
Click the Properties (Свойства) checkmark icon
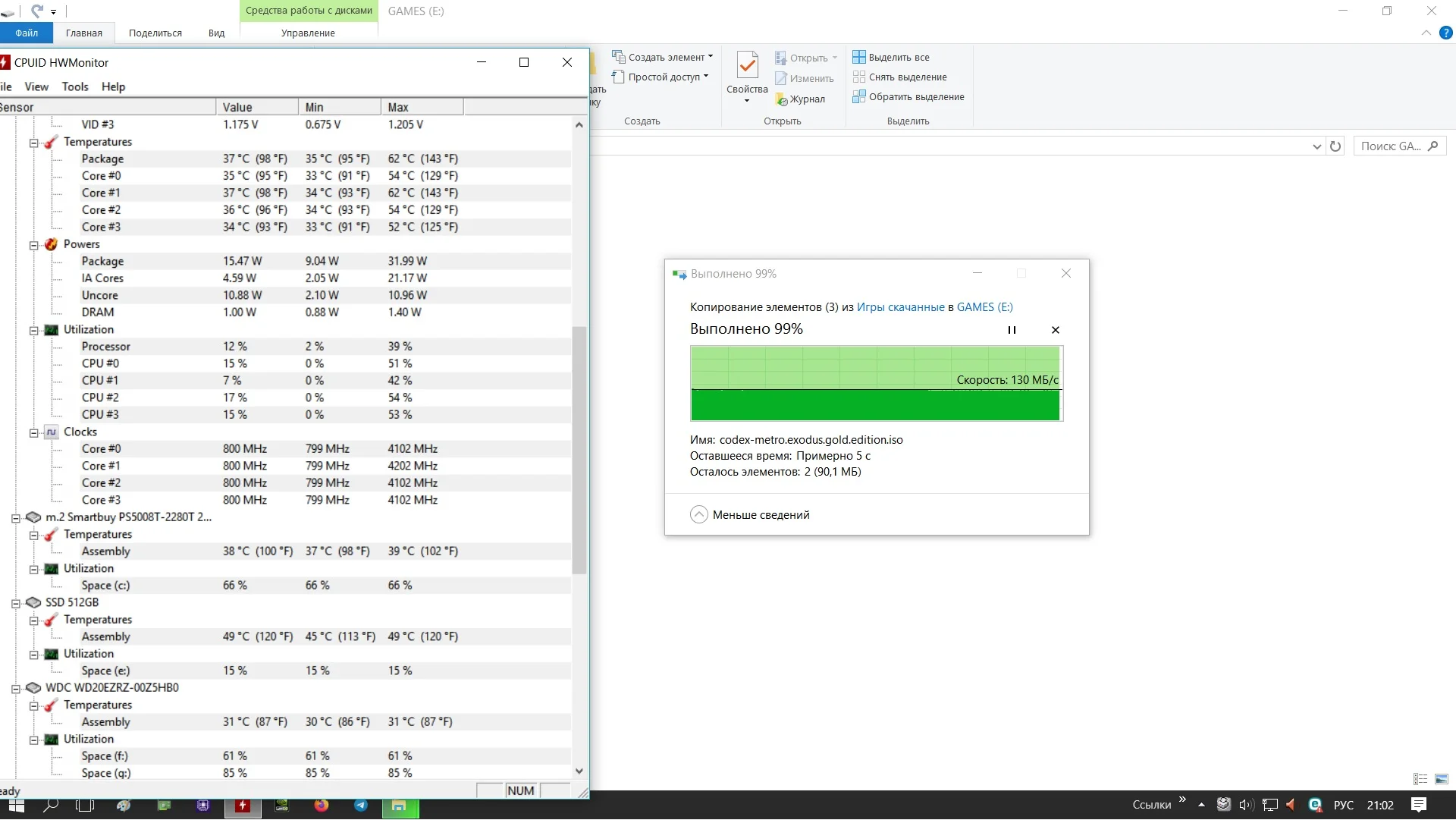(747, 68)
